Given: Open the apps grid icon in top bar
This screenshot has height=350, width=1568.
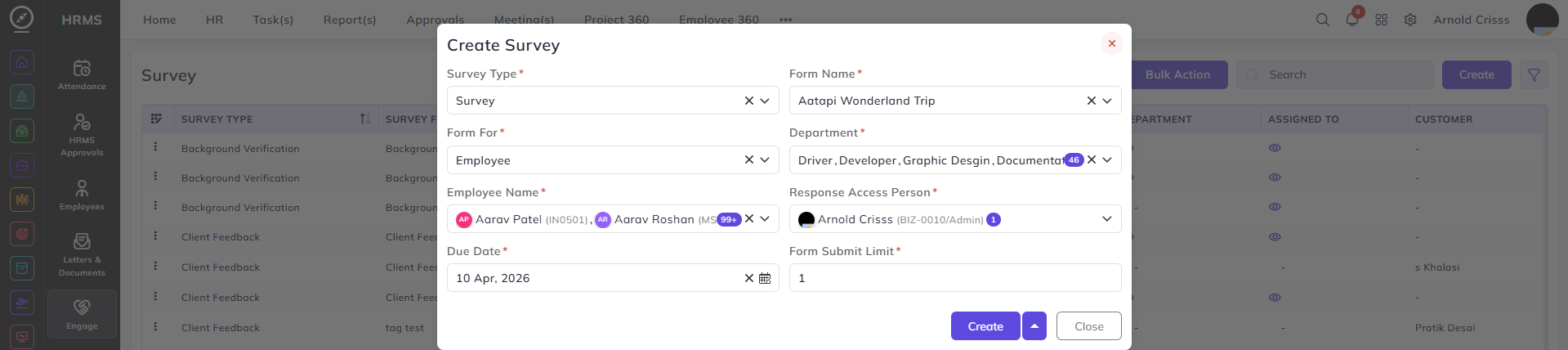Looking at the screenshot, I should [x=1381, y=20].
